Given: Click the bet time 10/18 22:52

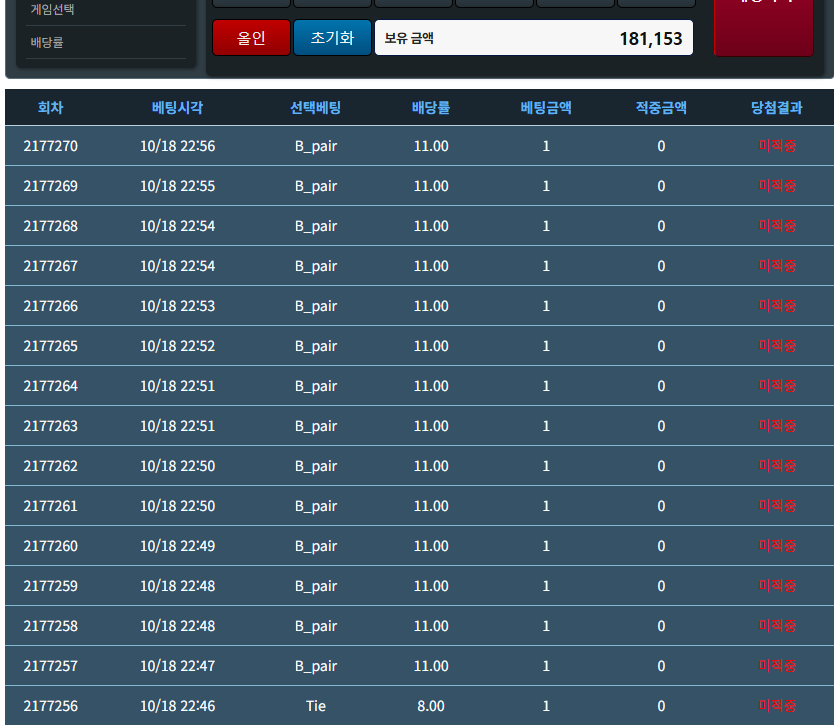Looking at the screenshot, I should pyautogui.click(x=178, y=346).
